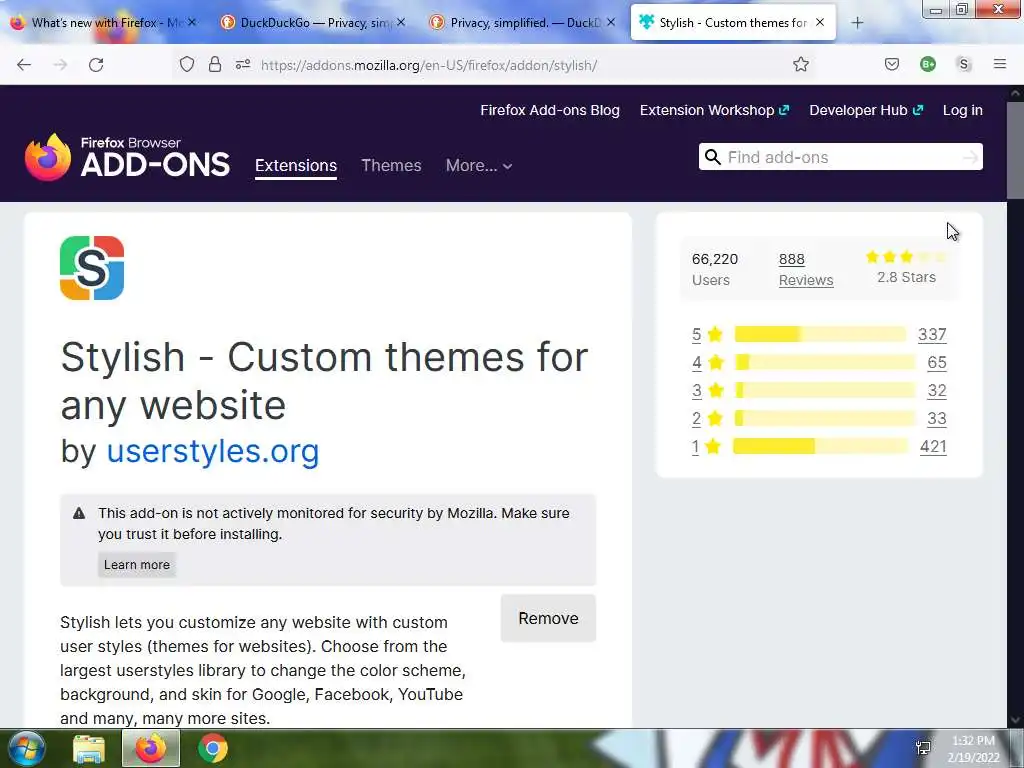The height and width of the screenshot is (768, 1024).
Task: Open Developer Hub link
Action: (x=866, y=110)
